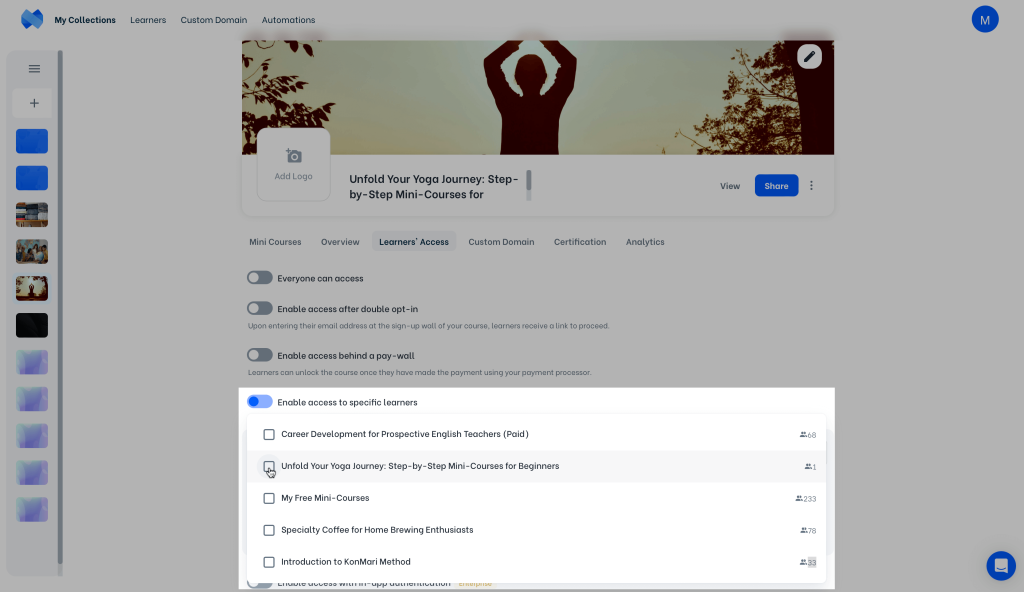1024x592 pixels.
Task: Select Introduction to KonMari Method checkbox
Action: (269, 562)
